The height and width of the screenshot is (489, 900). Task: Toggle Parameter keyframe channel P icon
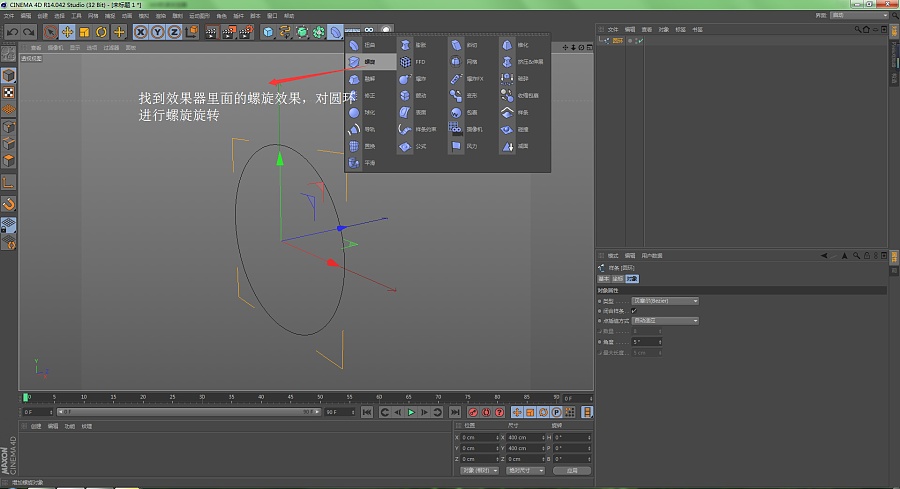click(x=556, y=413)
